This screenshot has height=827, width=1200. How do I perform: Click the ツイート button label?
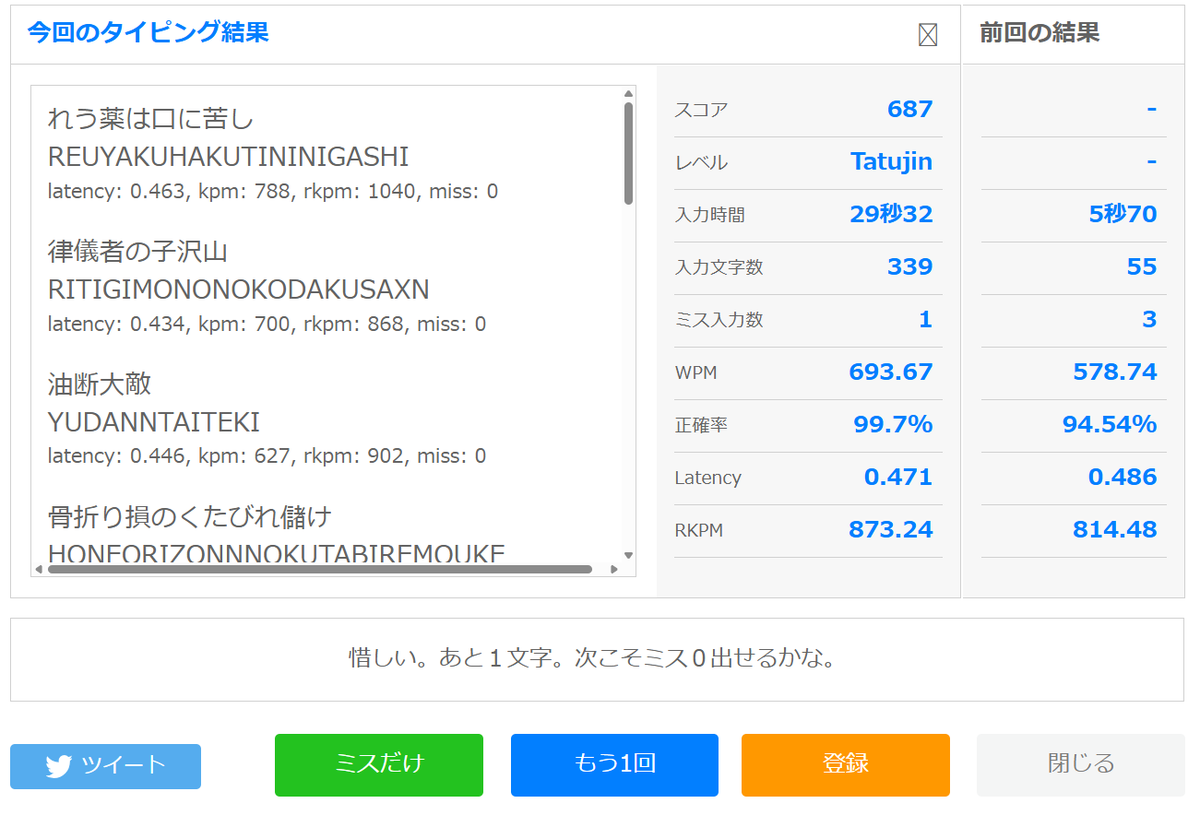click(124, 766)
